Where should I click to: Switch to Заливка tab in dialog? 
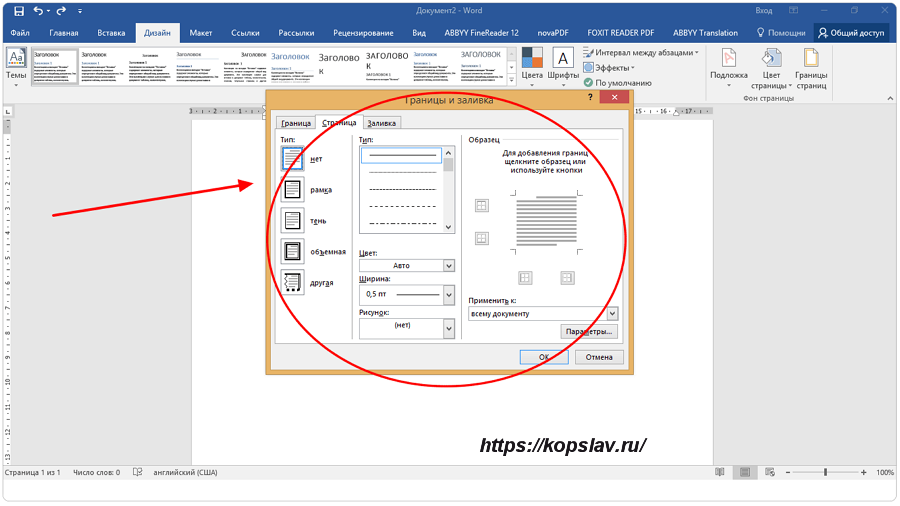click(382, 123)
